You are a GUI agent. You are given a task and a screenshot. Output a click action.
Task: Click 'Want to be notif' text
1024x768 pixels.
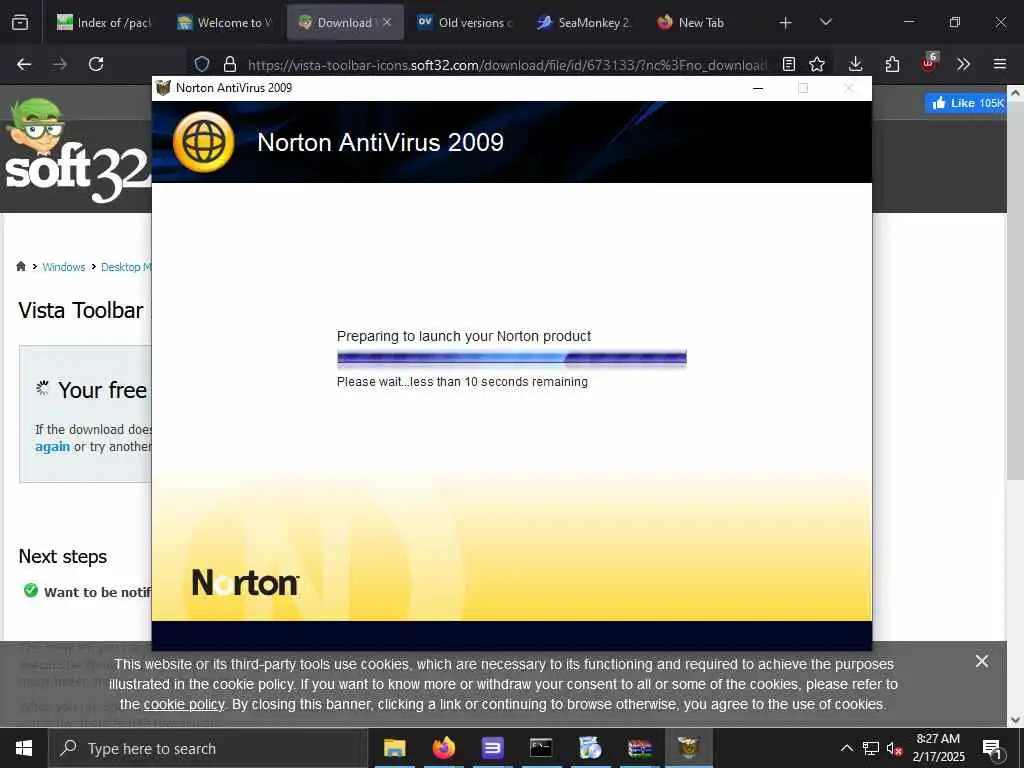coord(97,592)
